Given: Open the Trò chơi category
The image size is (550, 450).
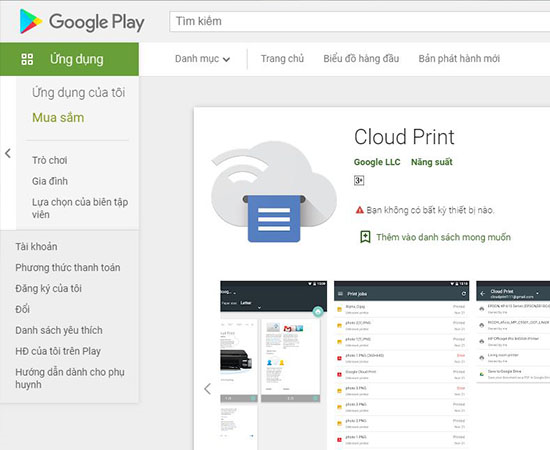Looking at the screenshot, I should [49, 160].
